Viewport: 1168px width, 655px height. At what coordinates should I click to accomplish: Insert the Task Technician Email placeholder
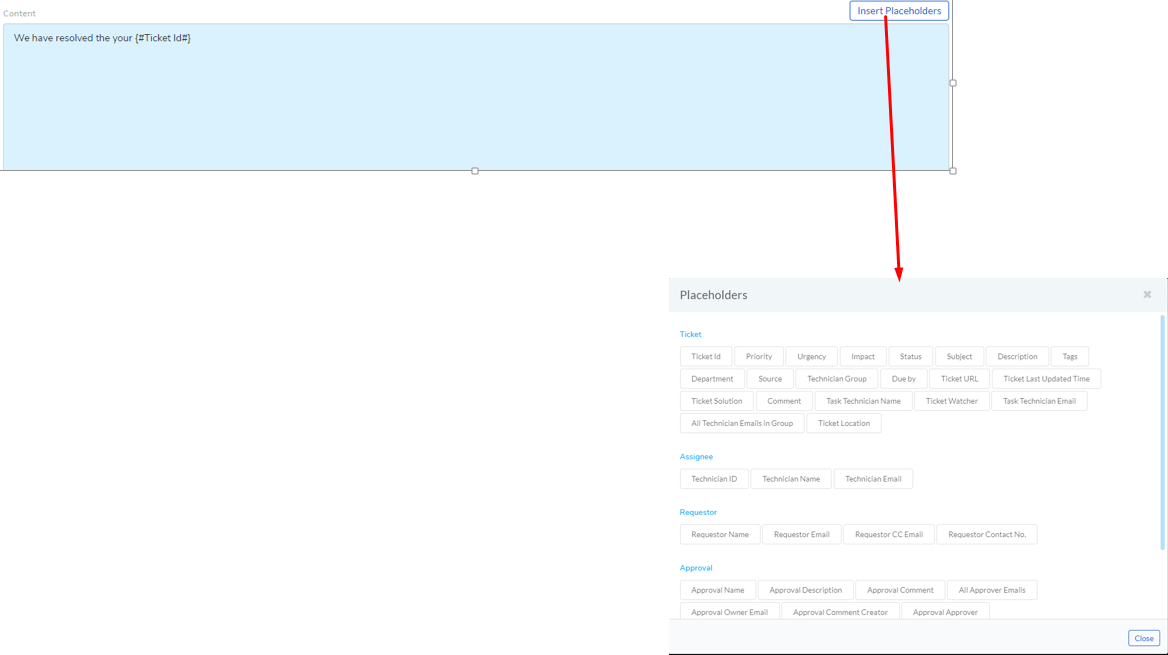[1039, 402]
